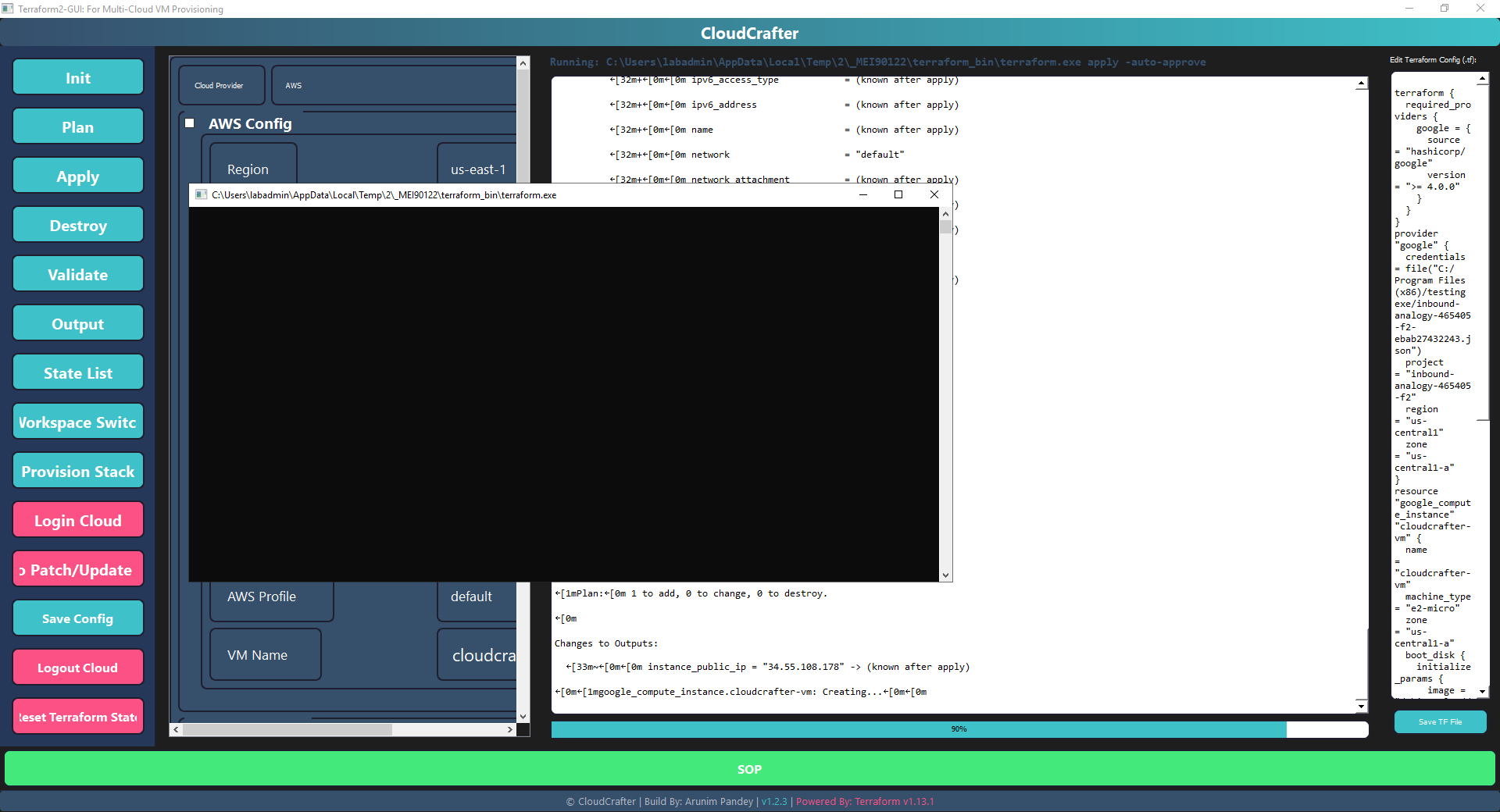Click the Workspace Switch button
Image resolution: width=1500 pixels, height=812 pixels.
coord(77,421)
